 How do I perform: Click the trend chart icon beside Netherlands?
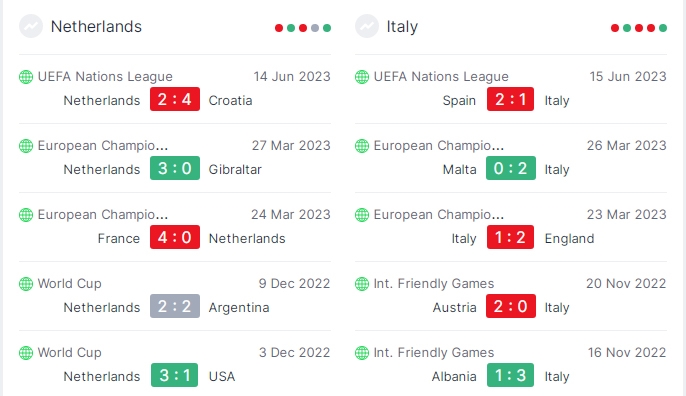[31, 26]
